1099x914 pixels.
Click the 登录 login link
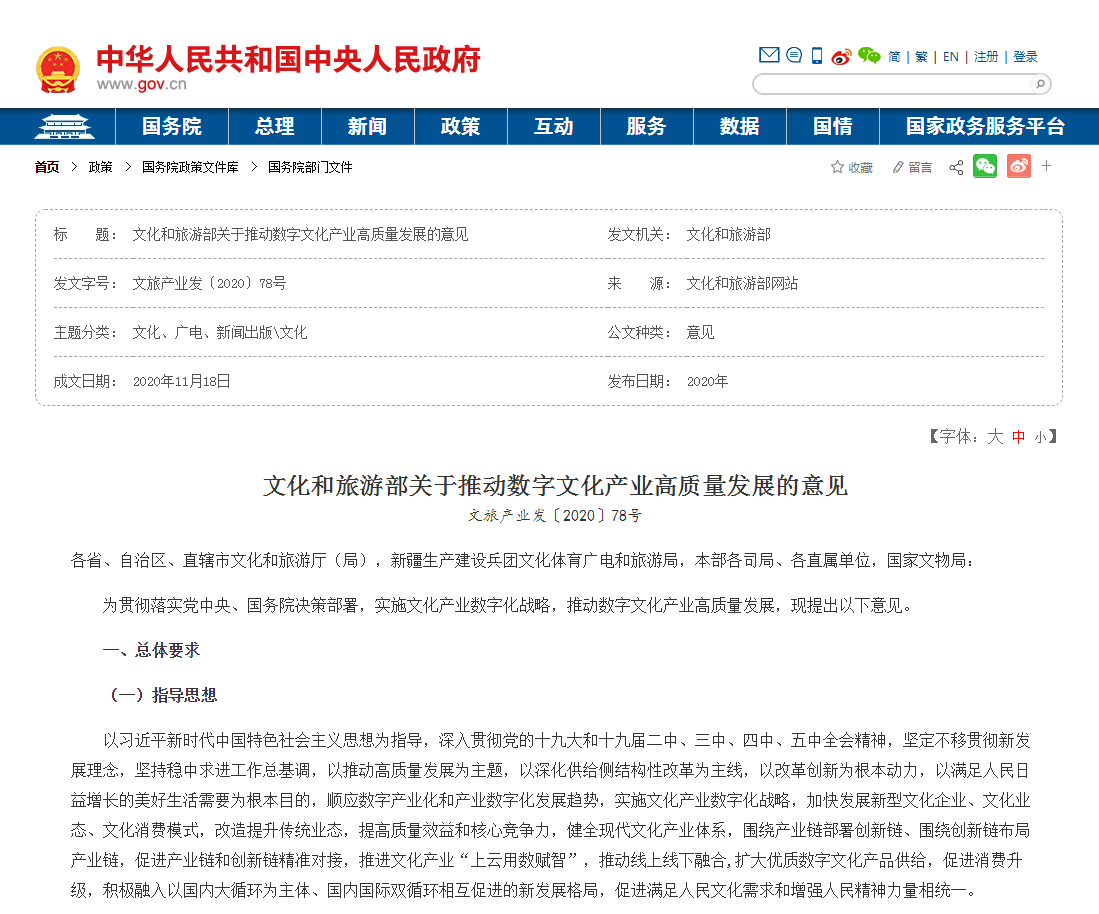coord(1025,57)
